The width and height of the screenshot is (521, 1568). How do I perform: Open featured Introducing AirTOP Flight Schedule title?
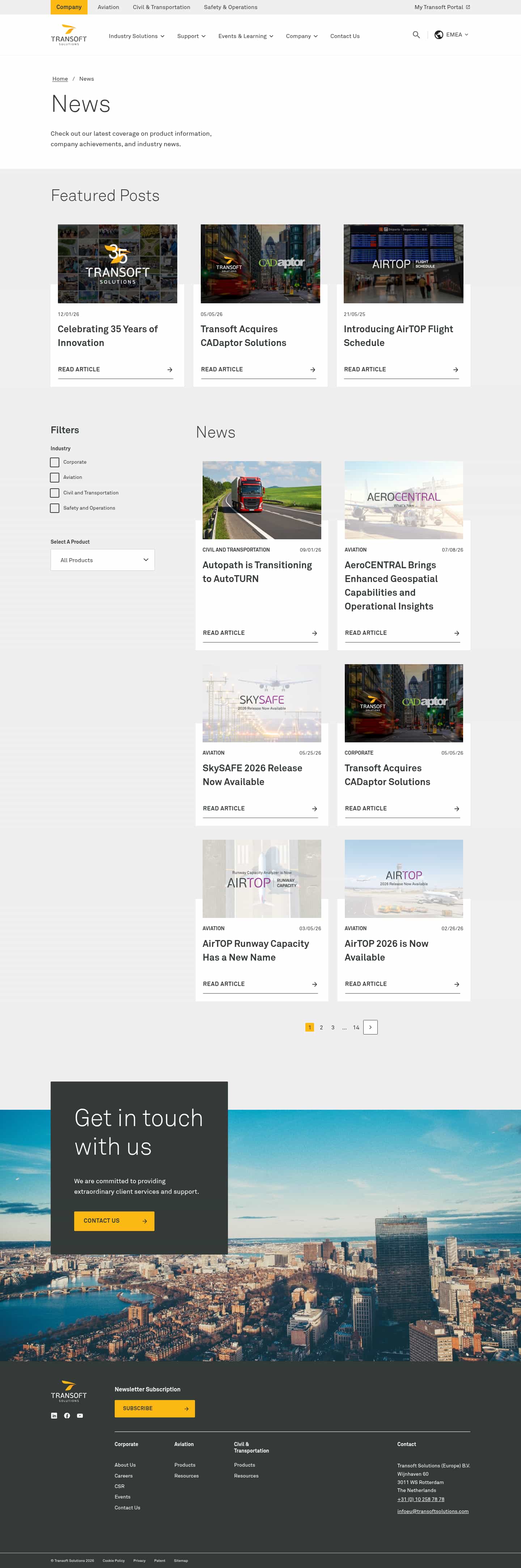pyautogui.click(x=398, y=336)
